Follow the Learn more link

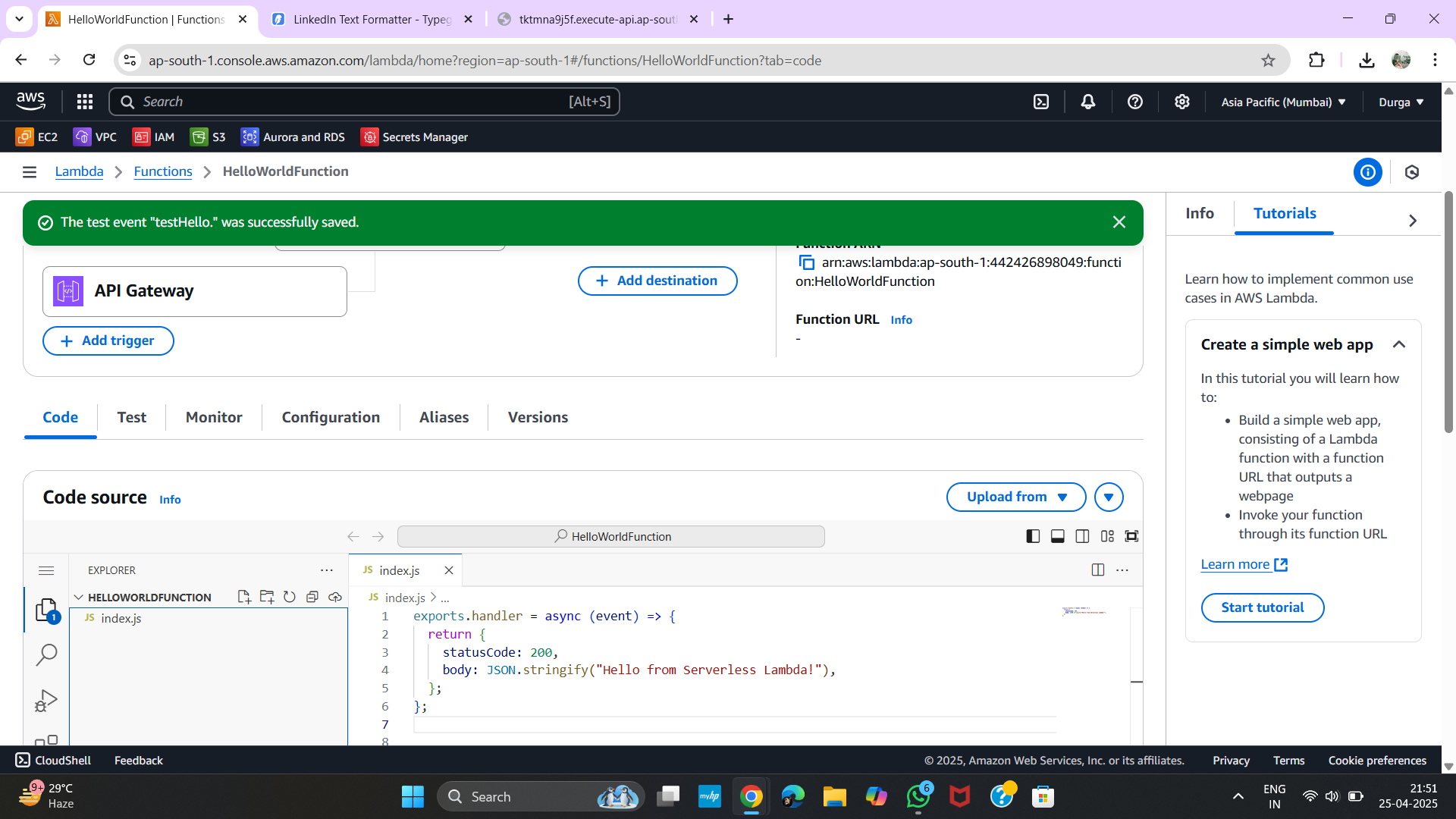point(1244,565)
